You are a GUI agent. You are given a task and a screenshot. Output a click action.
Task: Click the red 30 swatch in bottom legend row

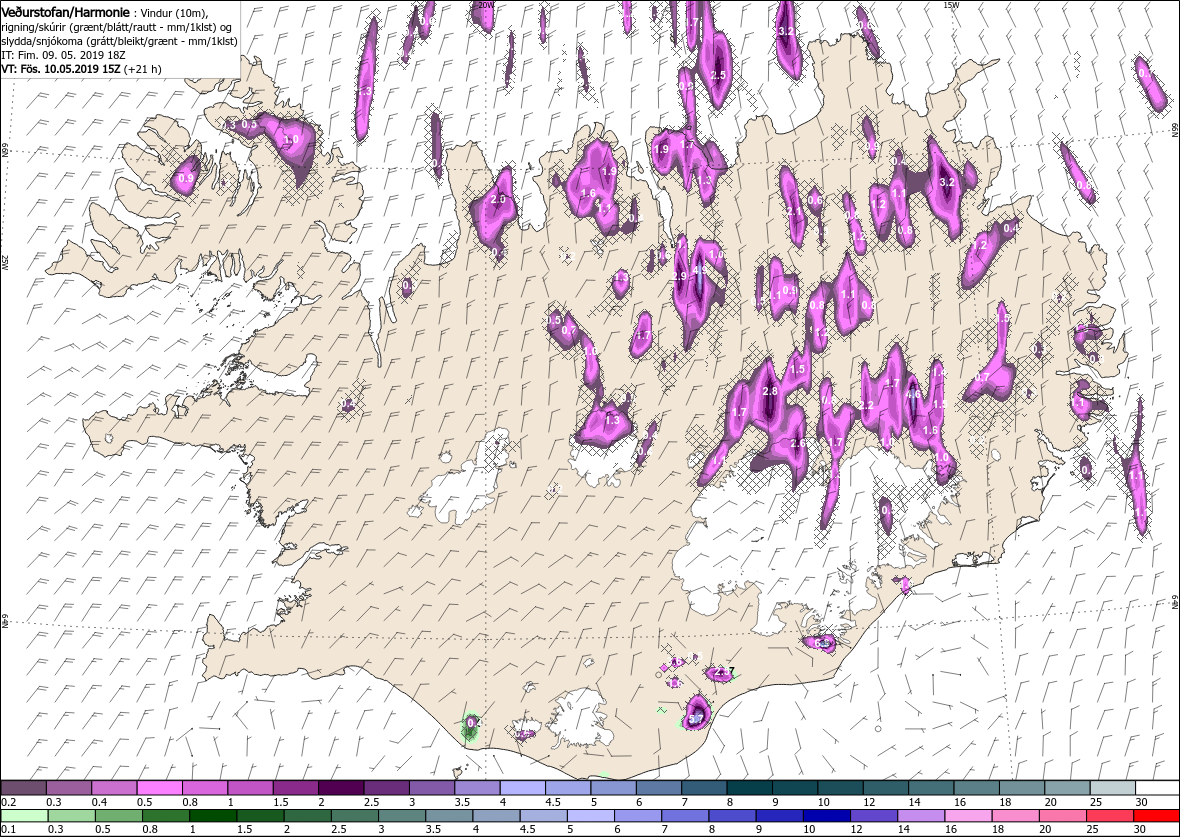[1156, 816]
